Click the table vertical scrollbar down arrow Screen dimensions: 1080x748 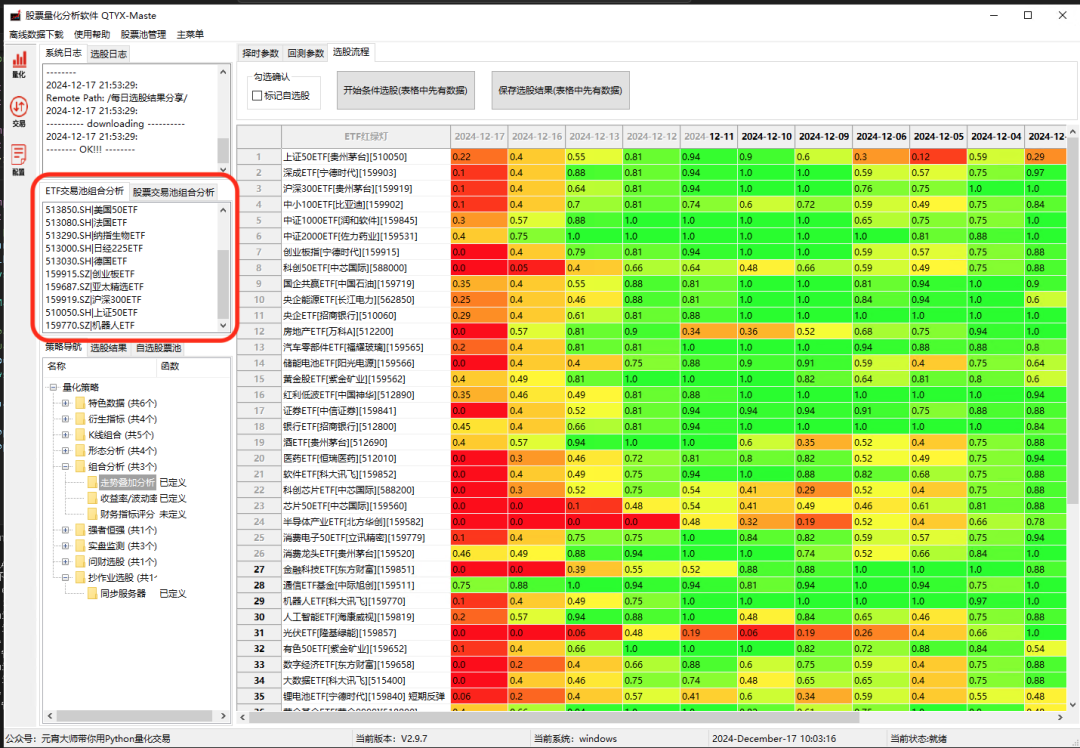(x=1072, y=705)
